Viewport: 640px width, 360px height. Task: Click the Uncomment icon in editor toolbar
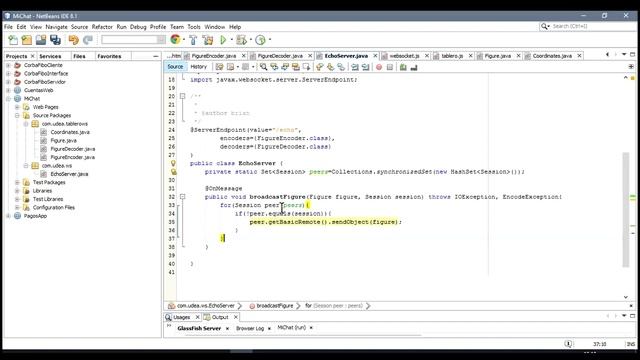[x=414, y=67]
